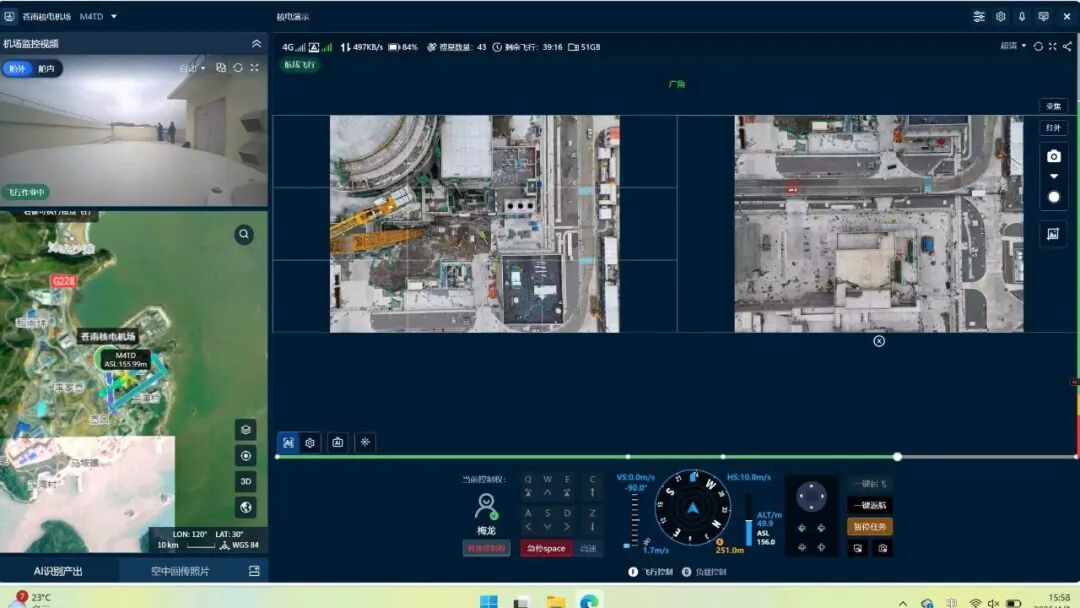The height and width of the screenshot is (608, 1080).
Task: Toggle the 3D map view
Action: [x=245, y=481]
